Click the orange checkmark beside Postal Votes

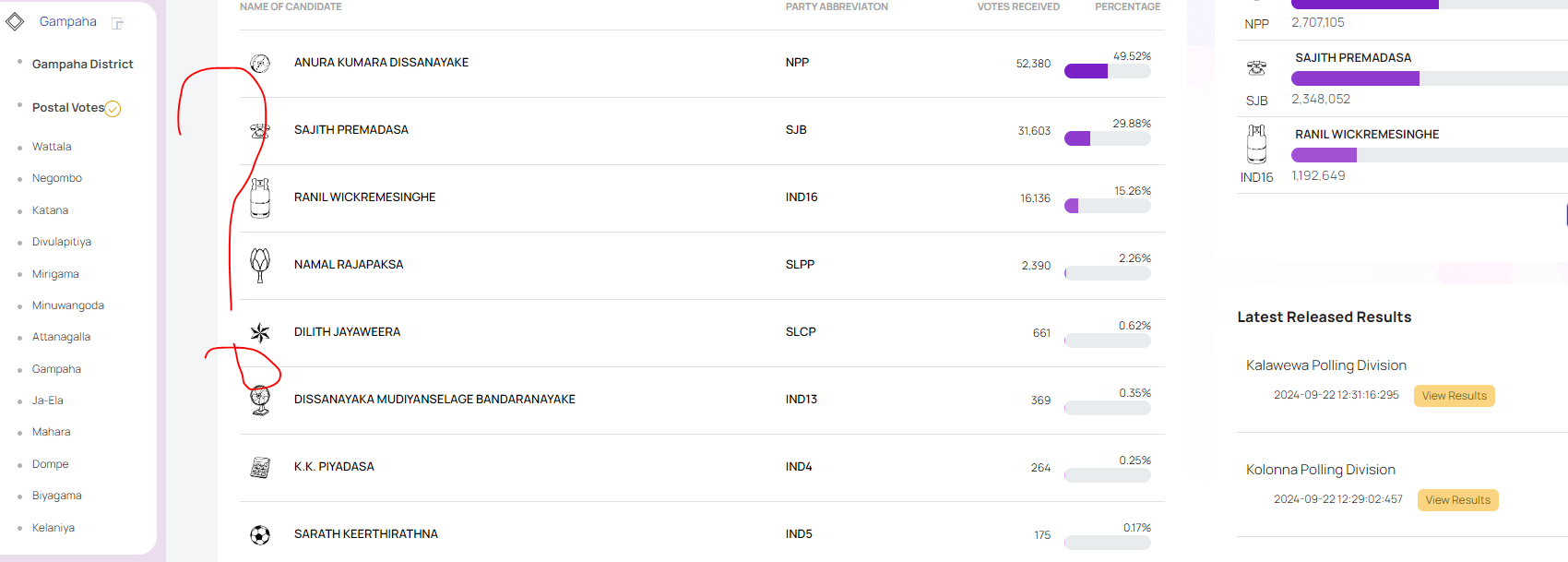click(113, 109)
